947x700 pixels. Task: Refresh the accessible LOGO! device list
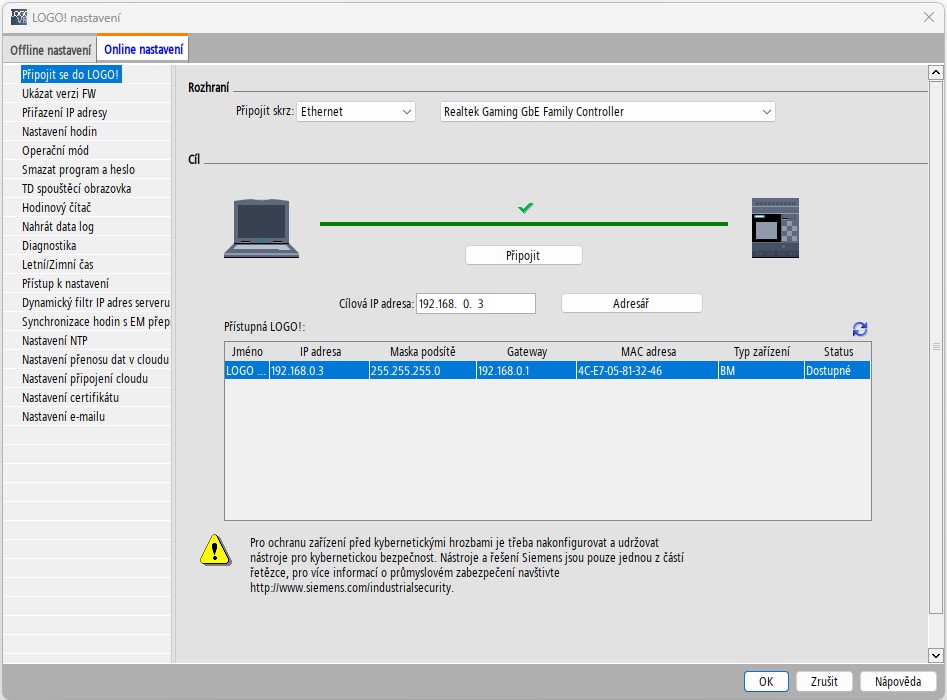(x=860, y=329)
